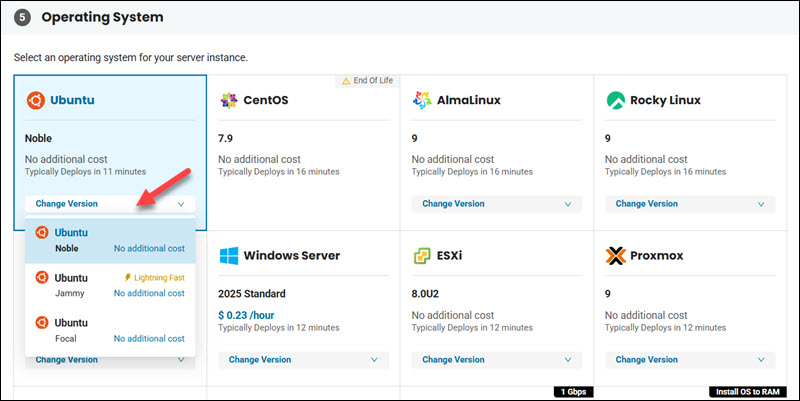The width and height of the screenshot is (800, 401).
Task: Click the Operating System section heading
Action: pyautogui.click(x=102, y=17)
